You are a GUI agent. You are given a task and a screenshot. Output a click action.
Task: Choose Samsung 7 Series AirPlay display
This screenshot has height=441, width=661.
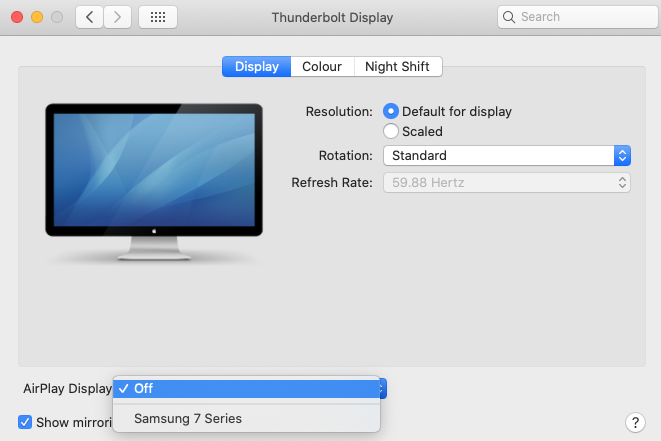tap(247, 418)
